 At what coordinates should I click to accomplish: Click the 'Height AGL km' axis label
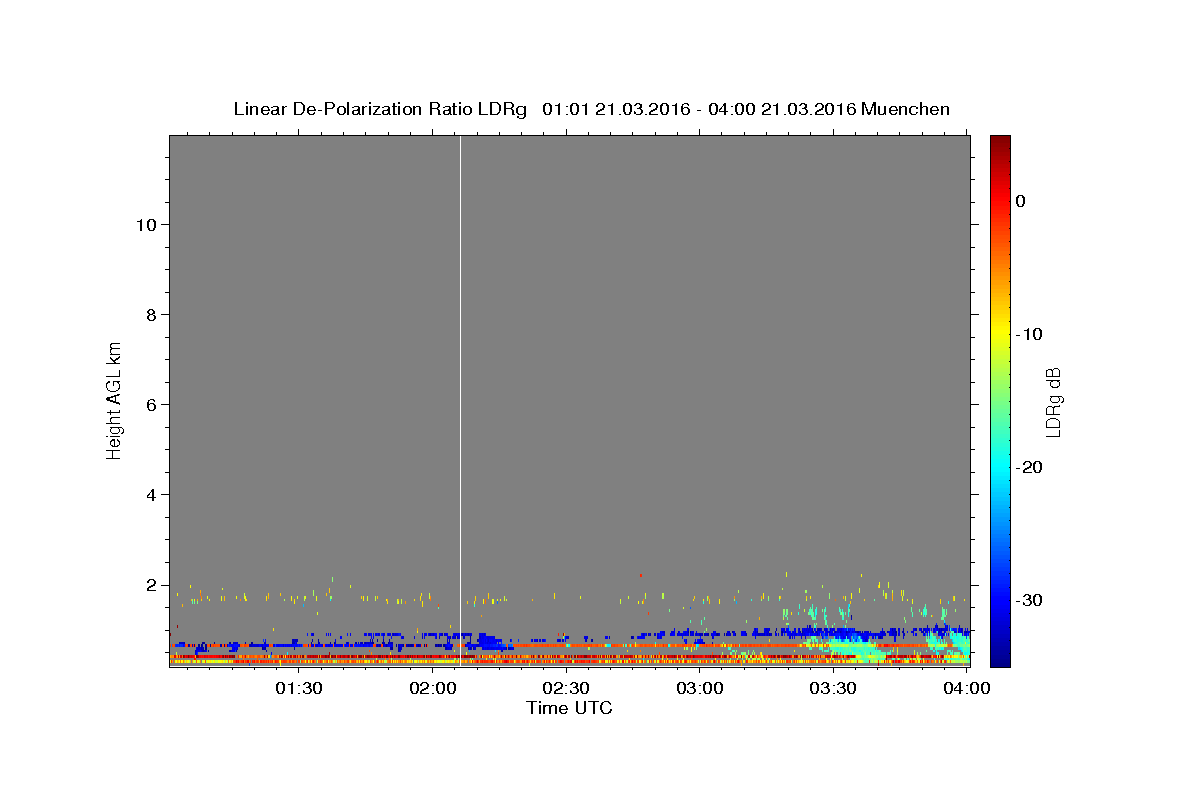114,399
